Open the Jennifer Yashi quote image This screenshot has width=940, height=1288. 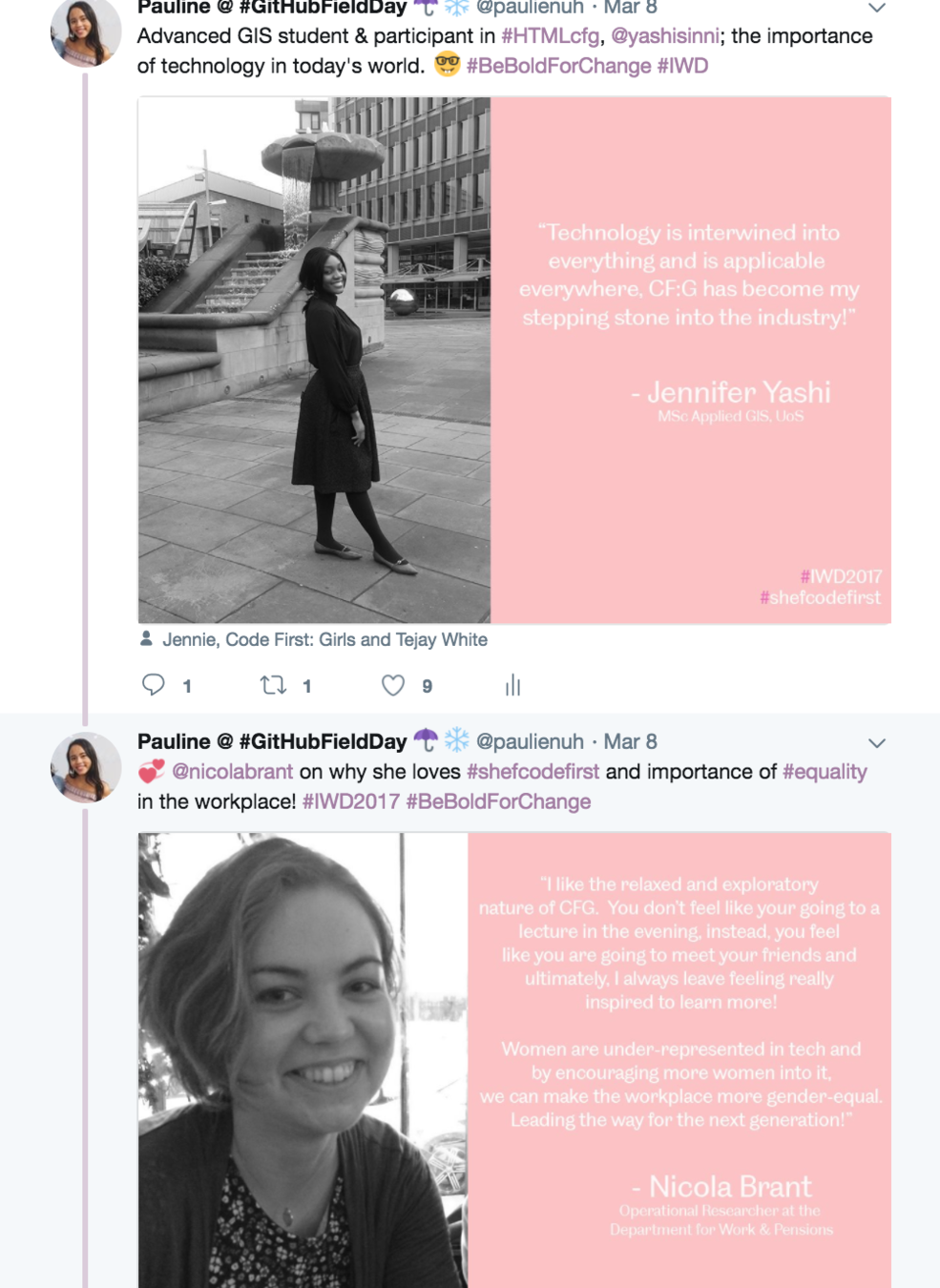514,360
